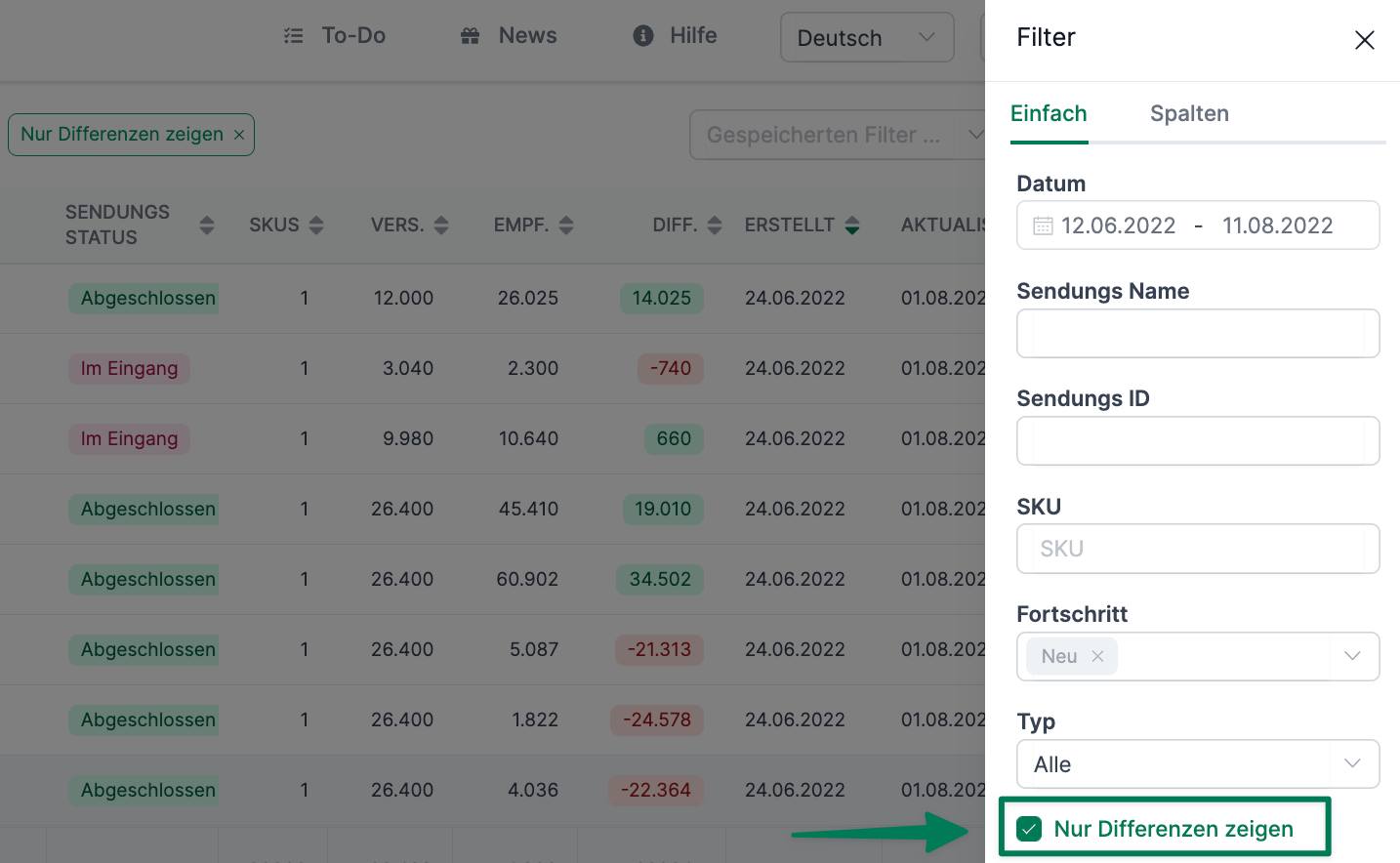Open the To-Do list icon
Viewport: 1400px width, 863px height.
(x=293, y=36)
